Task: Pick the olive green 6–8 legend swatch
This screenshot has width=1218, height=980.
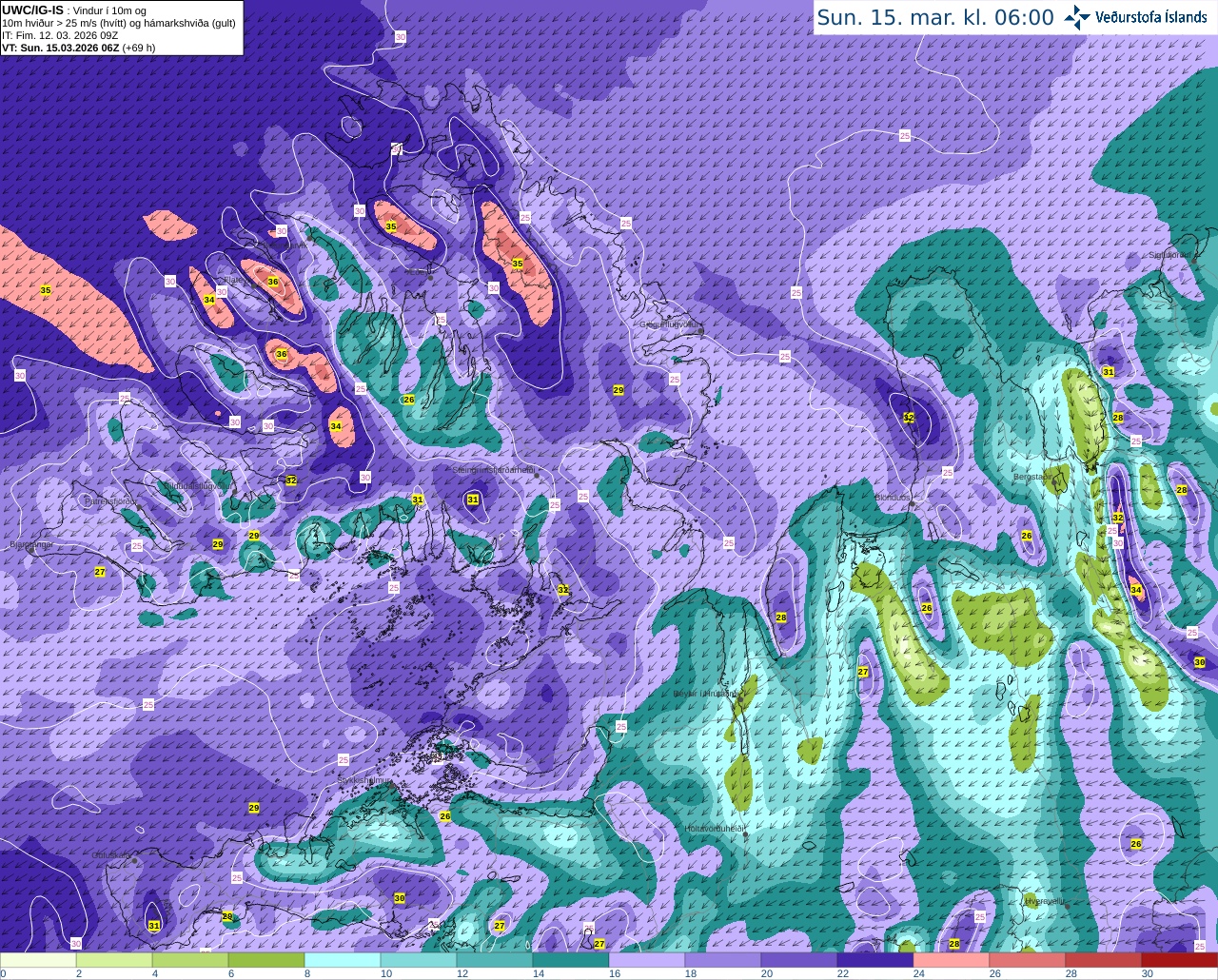Action: (x=266, y=960)
